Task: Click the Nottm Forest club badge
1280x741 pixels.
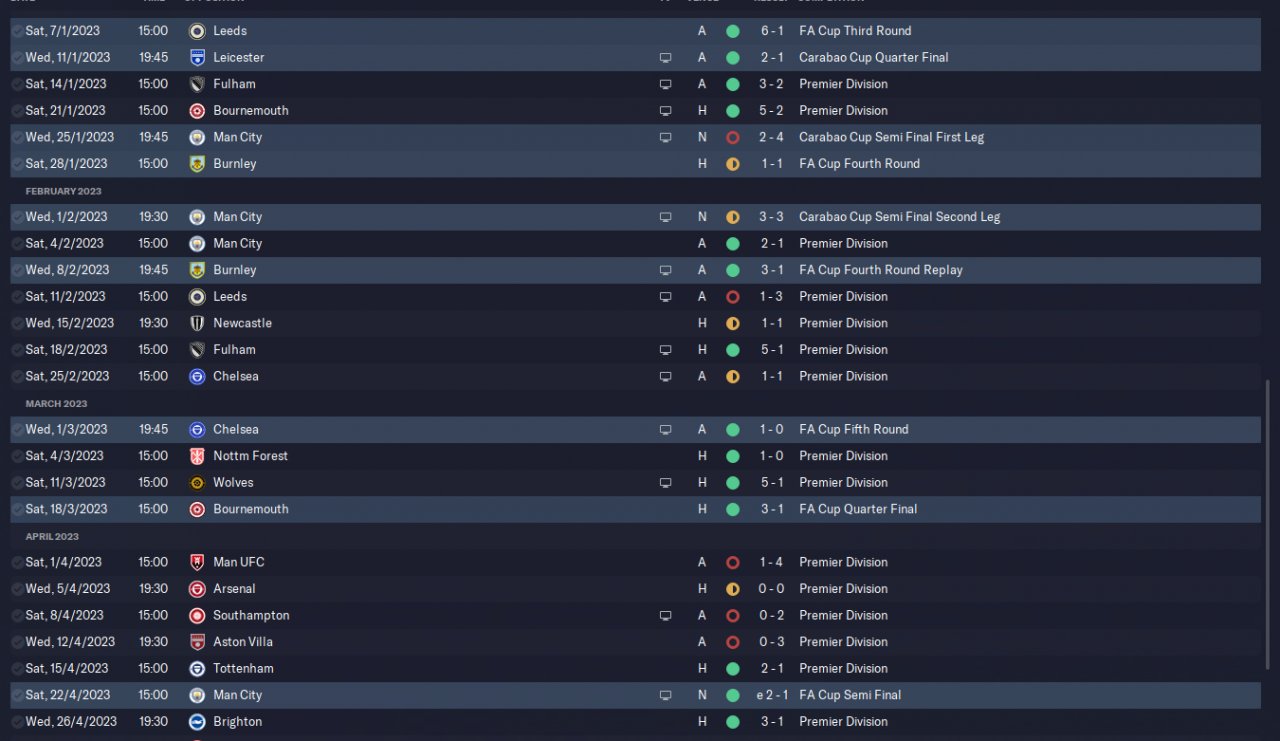Action: pyautogui.click(x=197, y=456)
